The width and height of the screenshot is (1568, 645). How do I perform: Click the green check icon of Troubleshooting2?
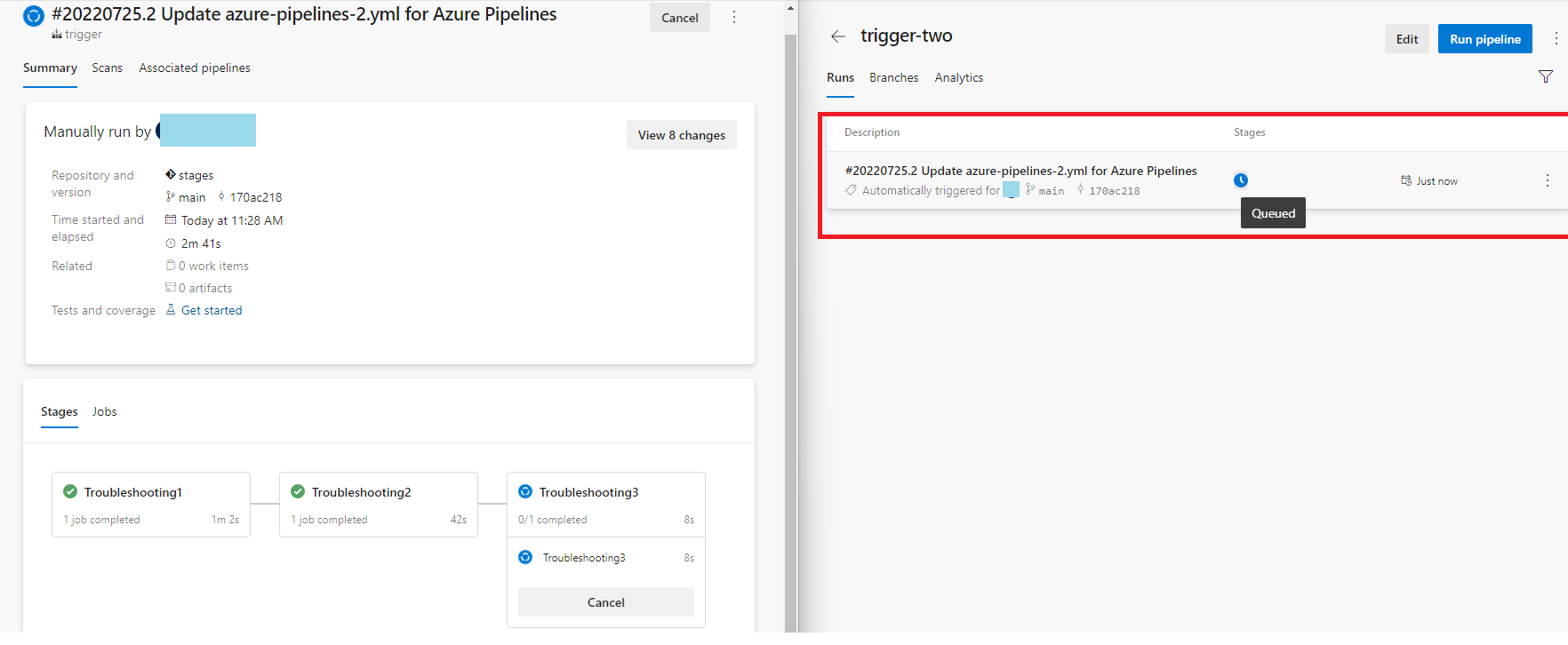click(298, 492)
